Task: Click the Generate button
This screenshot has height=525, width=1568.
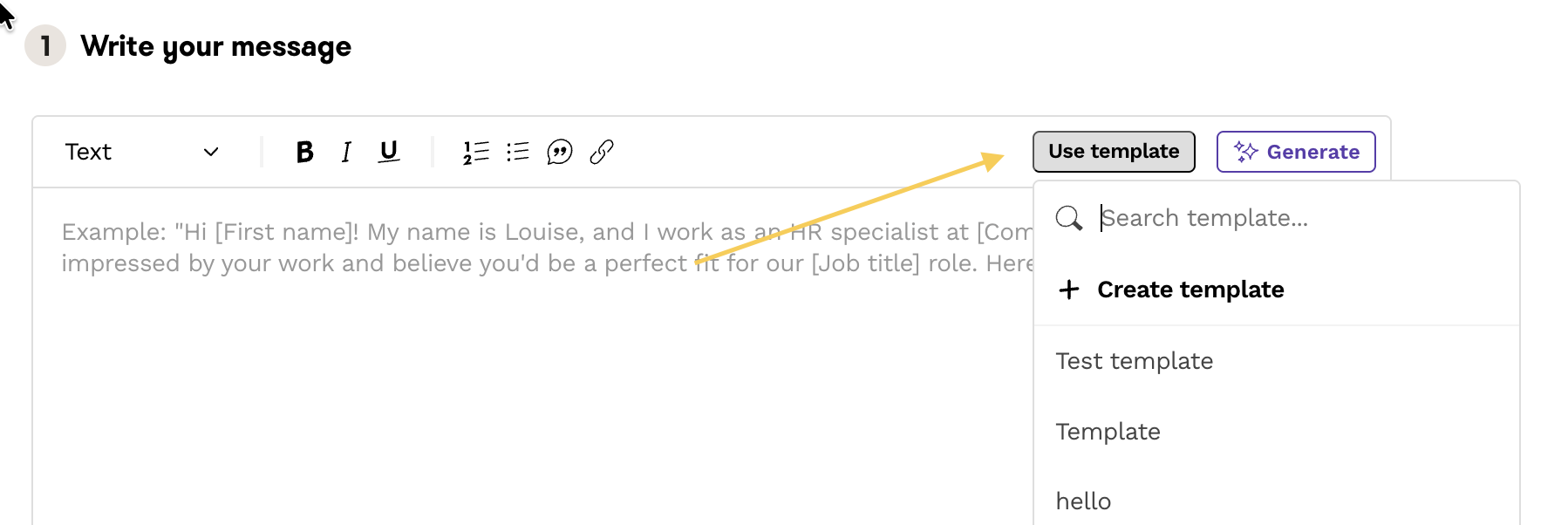Action: pyautogui.click(x=1296, y=152)
